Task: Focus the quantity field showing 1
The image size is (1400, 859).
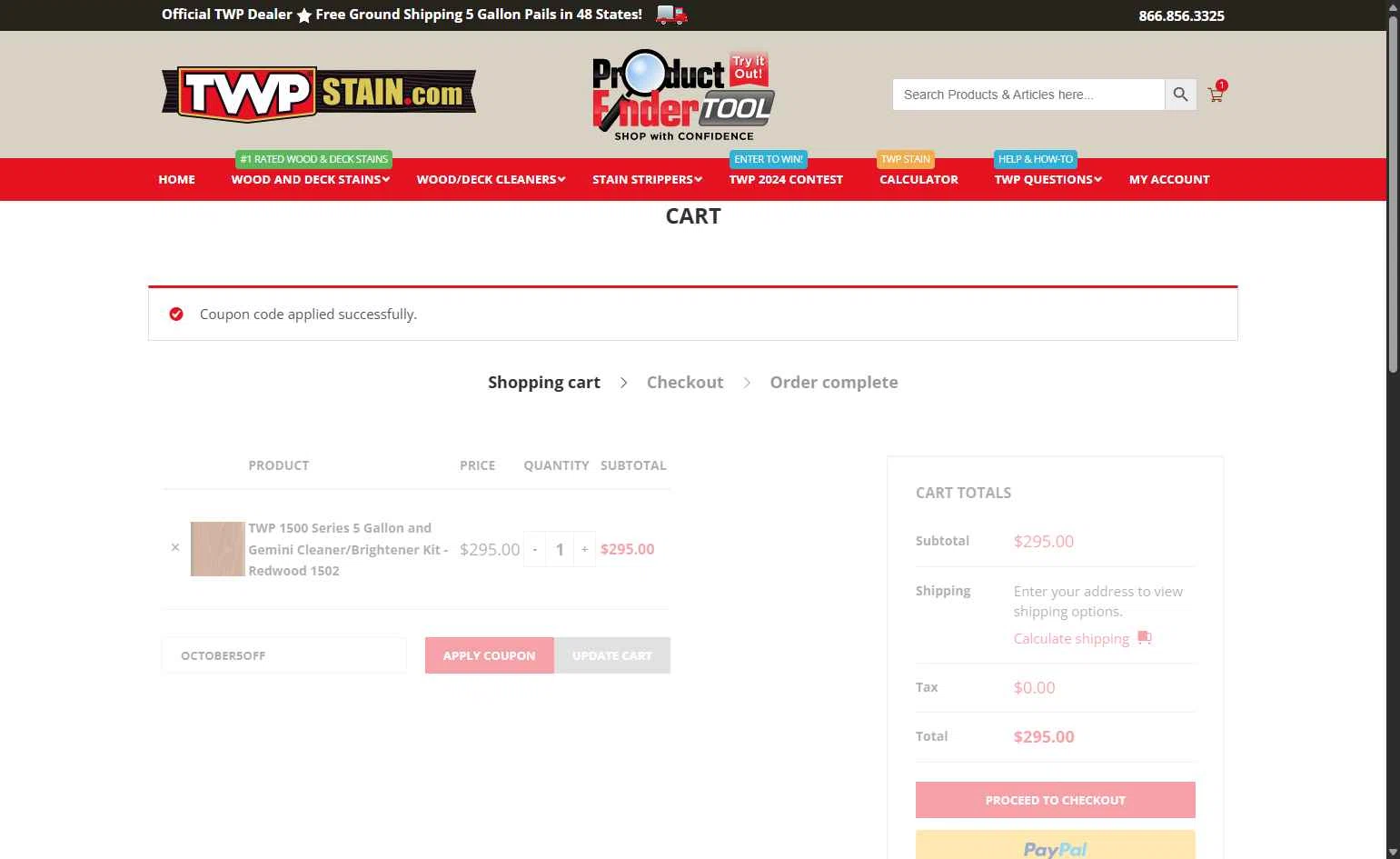Action: point(560,549)
